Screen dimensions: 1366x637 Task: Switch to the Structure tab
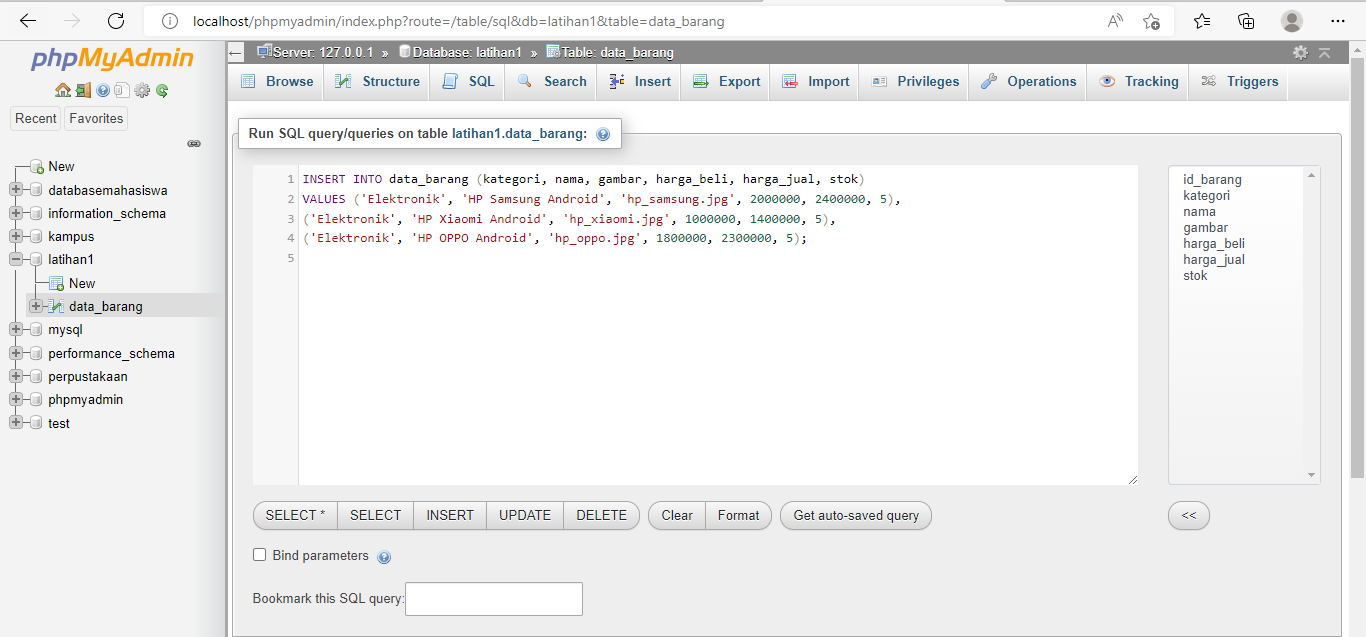tap(377, 81)
